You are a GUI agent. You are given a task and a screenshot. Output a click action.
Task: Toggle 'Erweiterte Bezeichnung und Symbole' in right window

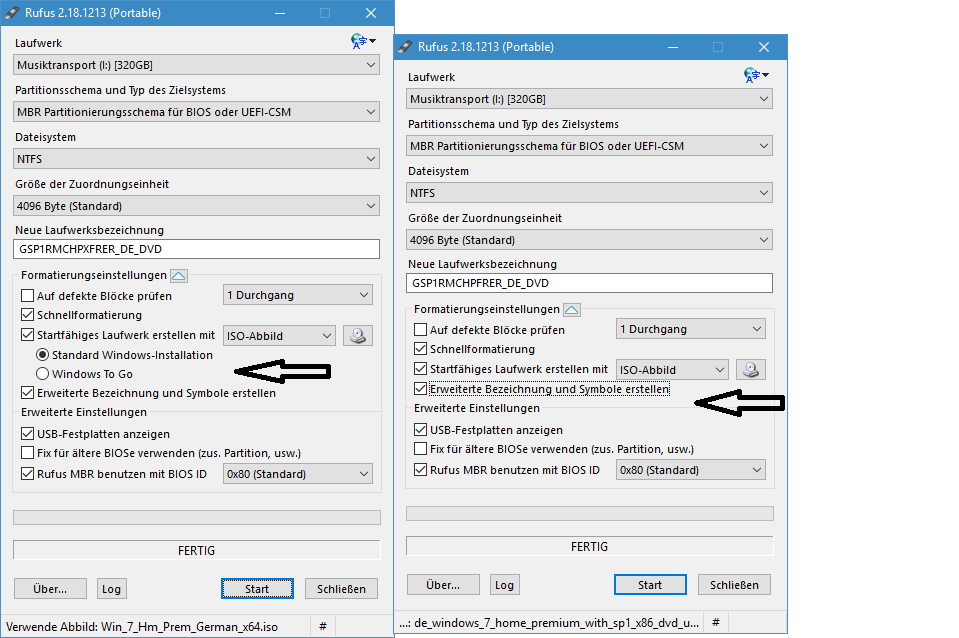420,388
